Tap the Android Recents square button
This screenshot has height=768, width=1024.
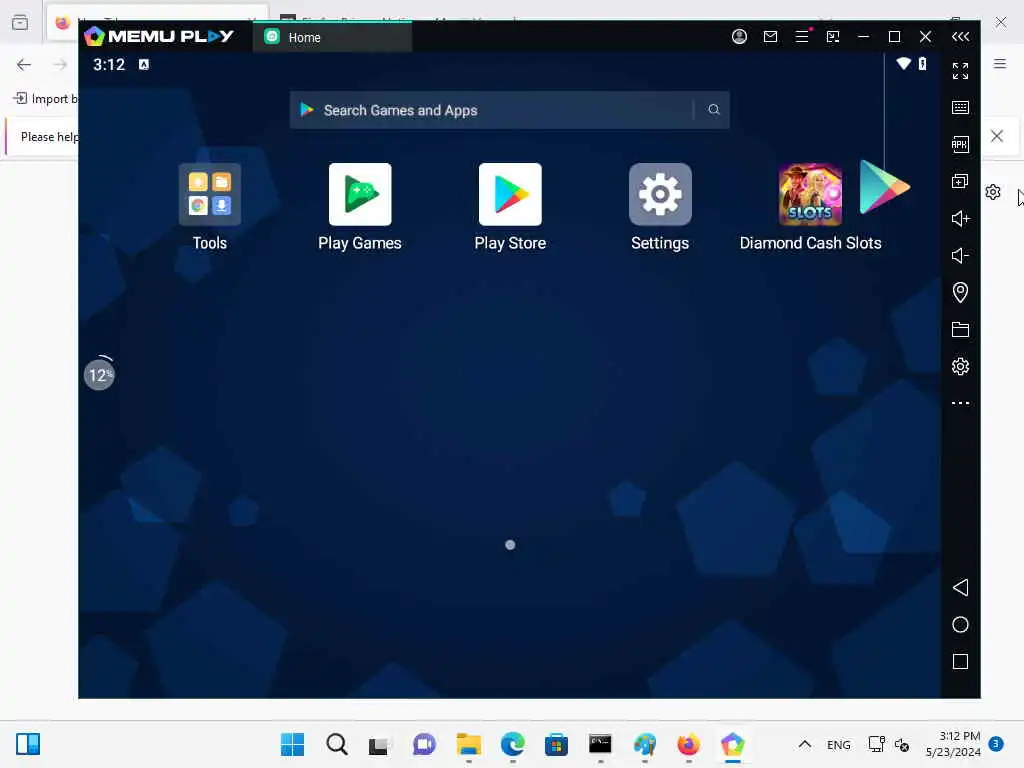coord(960,662)
